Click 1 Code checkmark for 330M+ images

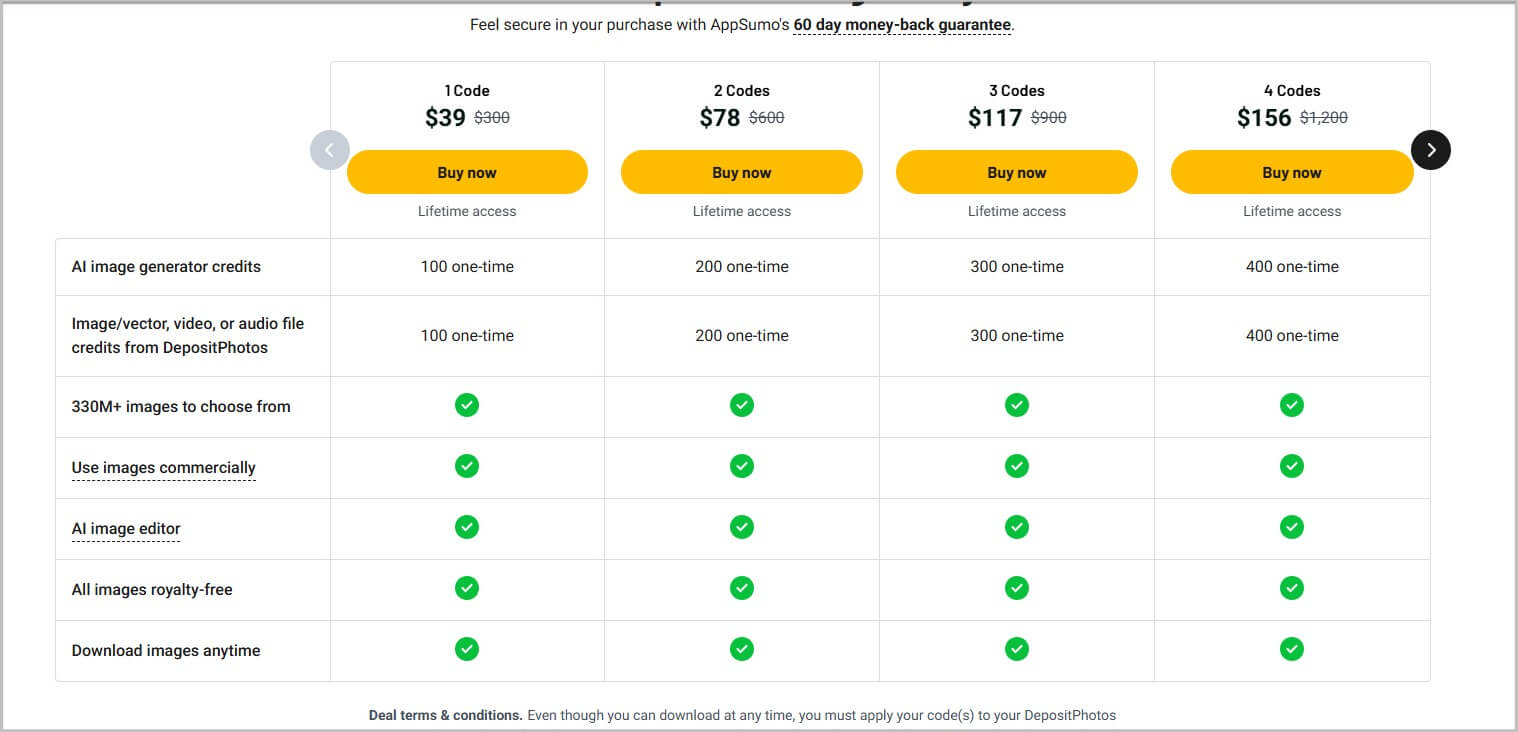click(467, 405)
